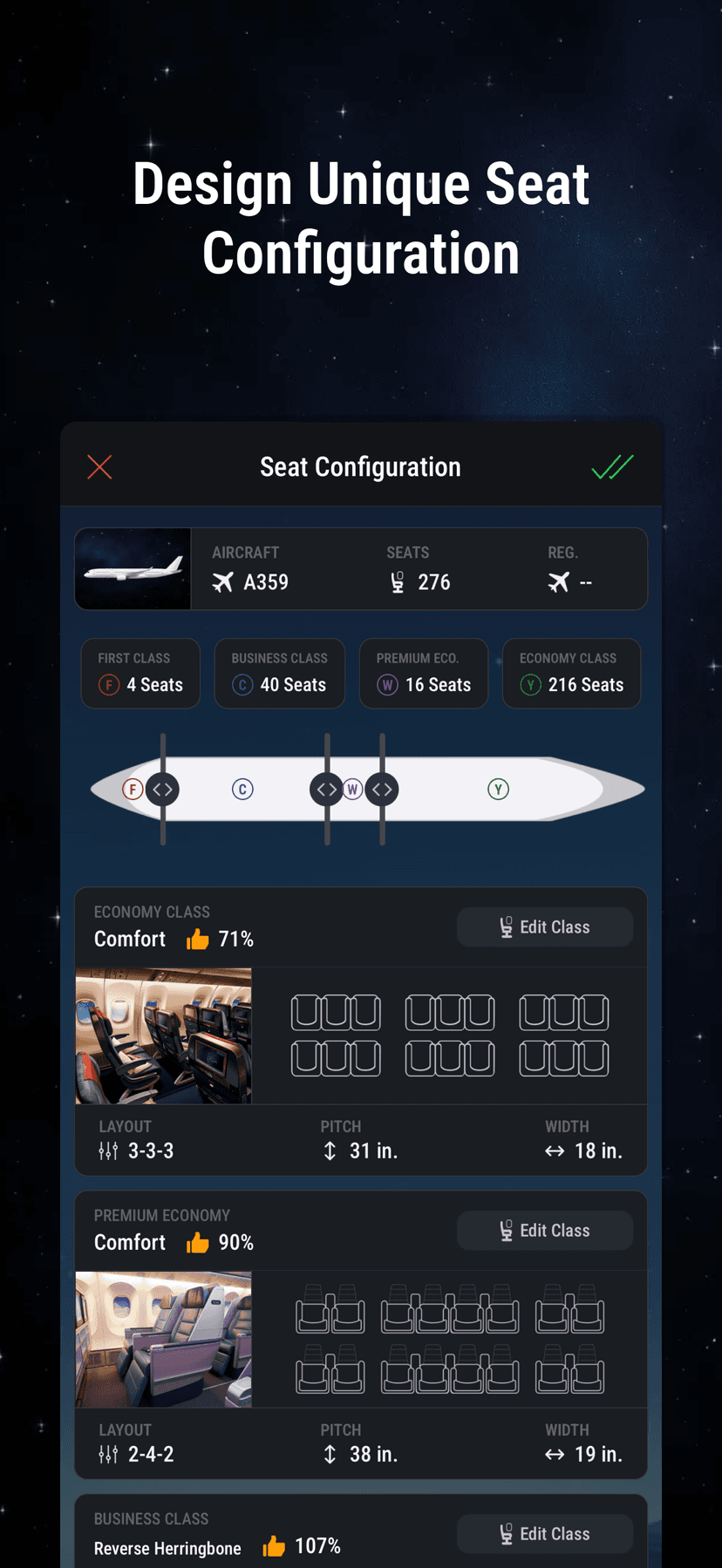
Task: Select the Business Class C icon
Action: tap(242, 685)
